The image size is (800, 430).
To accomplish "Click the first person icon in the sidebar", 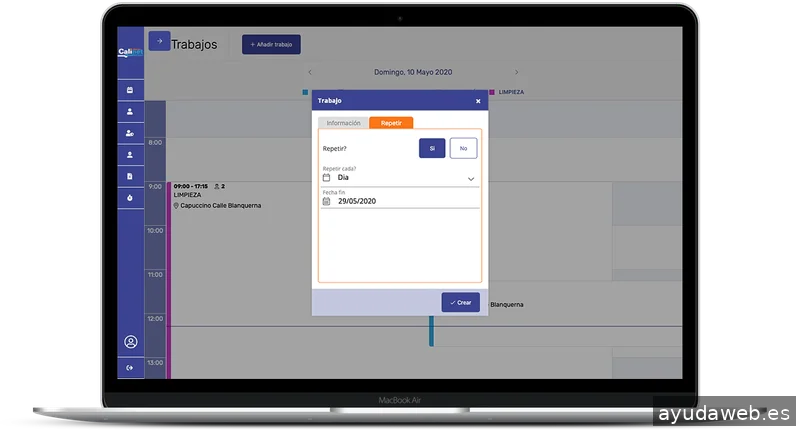I will coord(130,112).
